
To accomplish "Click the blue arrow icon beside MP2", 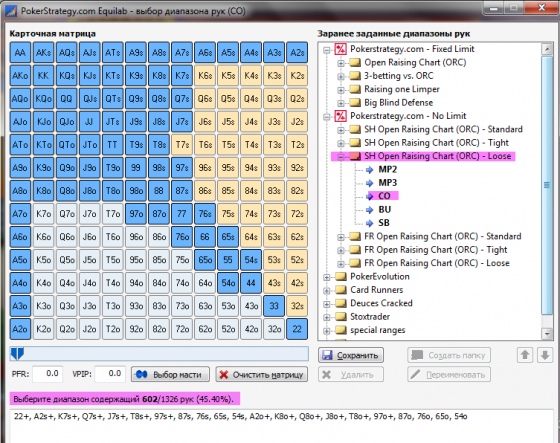I will 370,170.
